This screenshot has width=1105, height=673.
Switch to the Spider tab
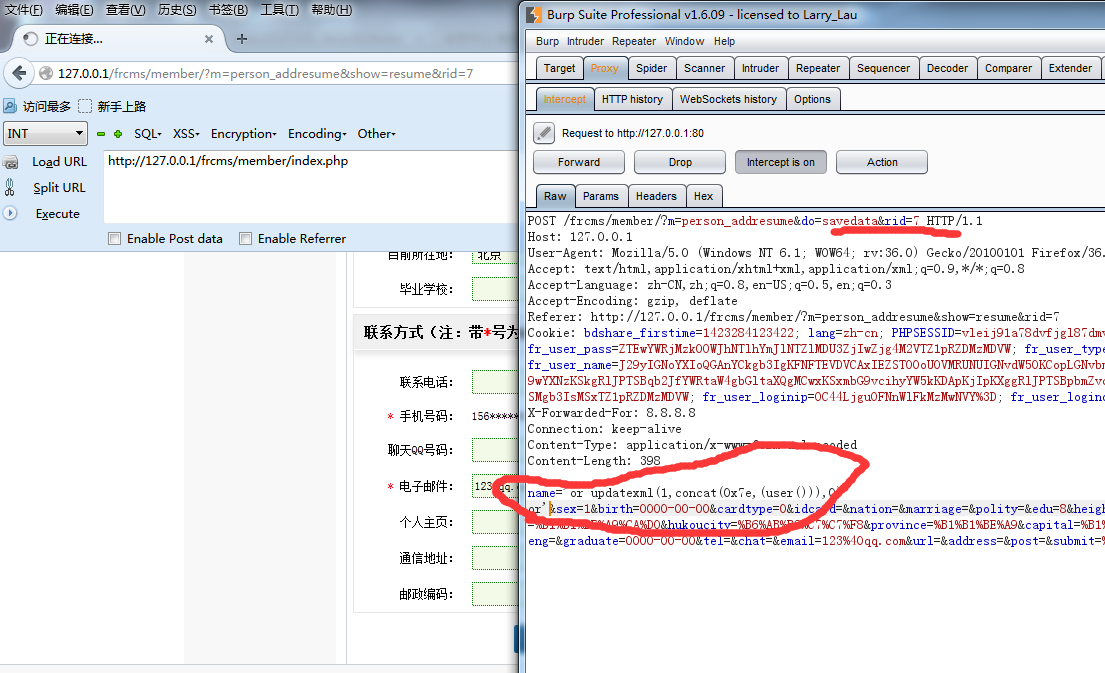pos(651,68)
